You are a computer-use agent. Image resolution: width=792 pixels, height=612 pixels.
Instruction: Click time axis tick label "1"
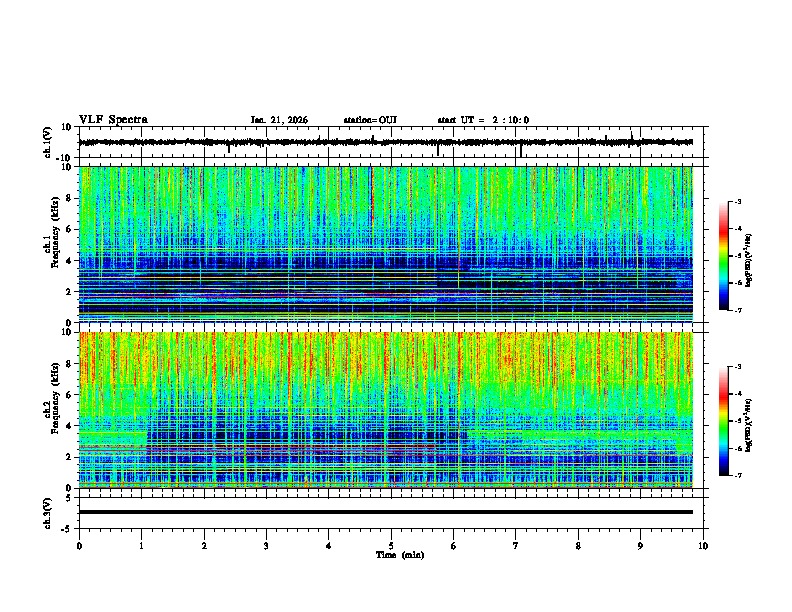coord(142,545)
